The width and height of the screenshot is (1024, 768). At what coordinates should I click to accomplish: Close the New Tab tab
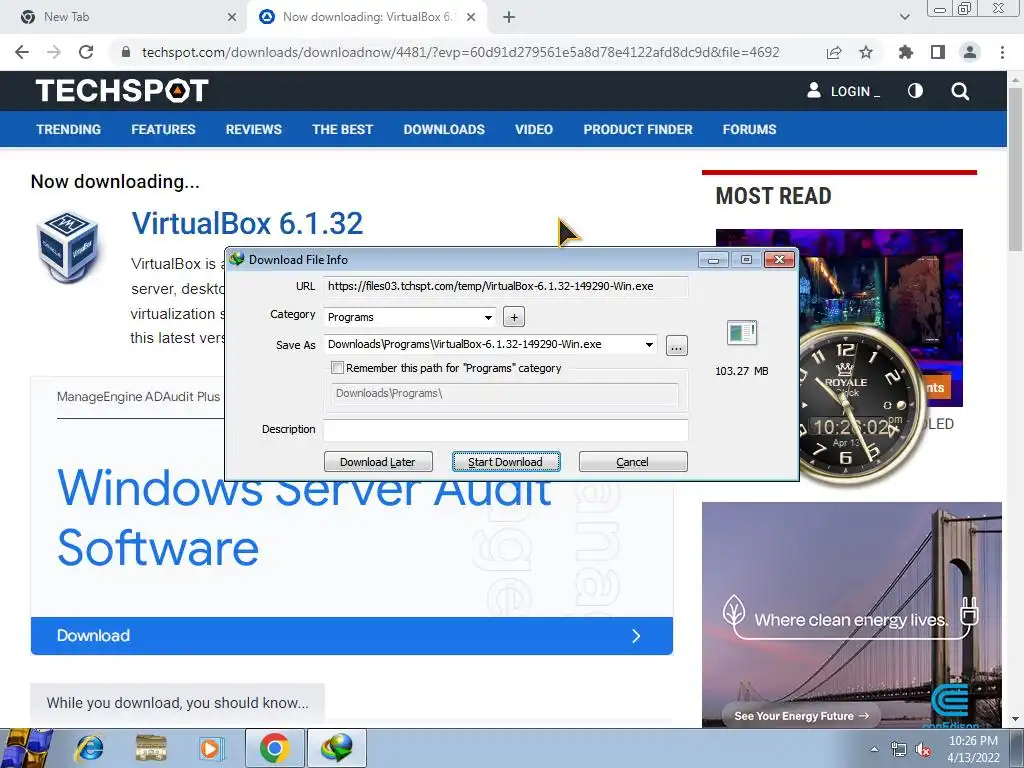click(232, 17)
